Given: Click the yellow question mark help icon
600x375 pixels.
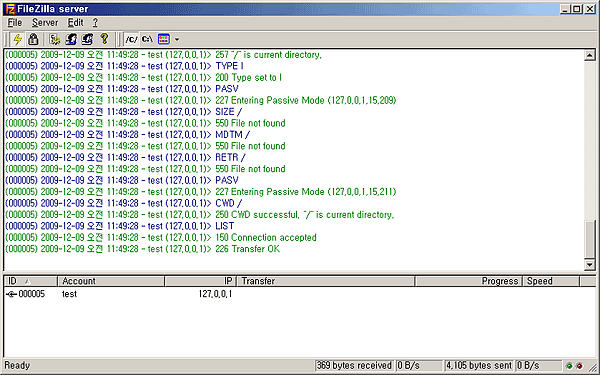Looking at the screenshot, I should point(104,39).
